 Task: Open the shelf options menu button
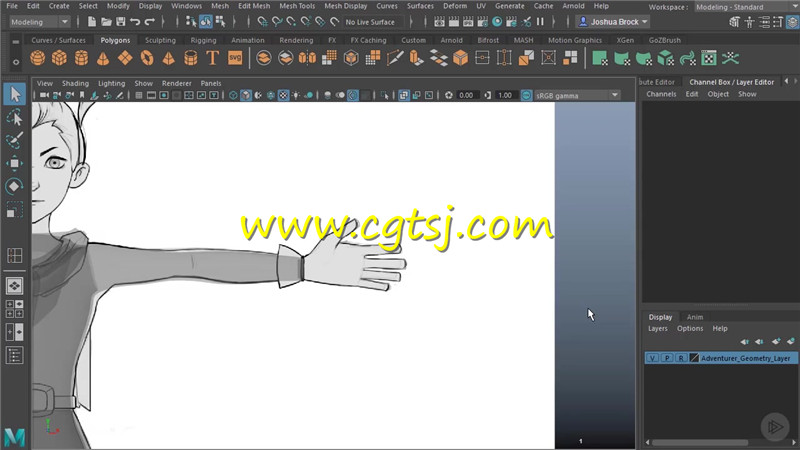click(x=16, y=62)
